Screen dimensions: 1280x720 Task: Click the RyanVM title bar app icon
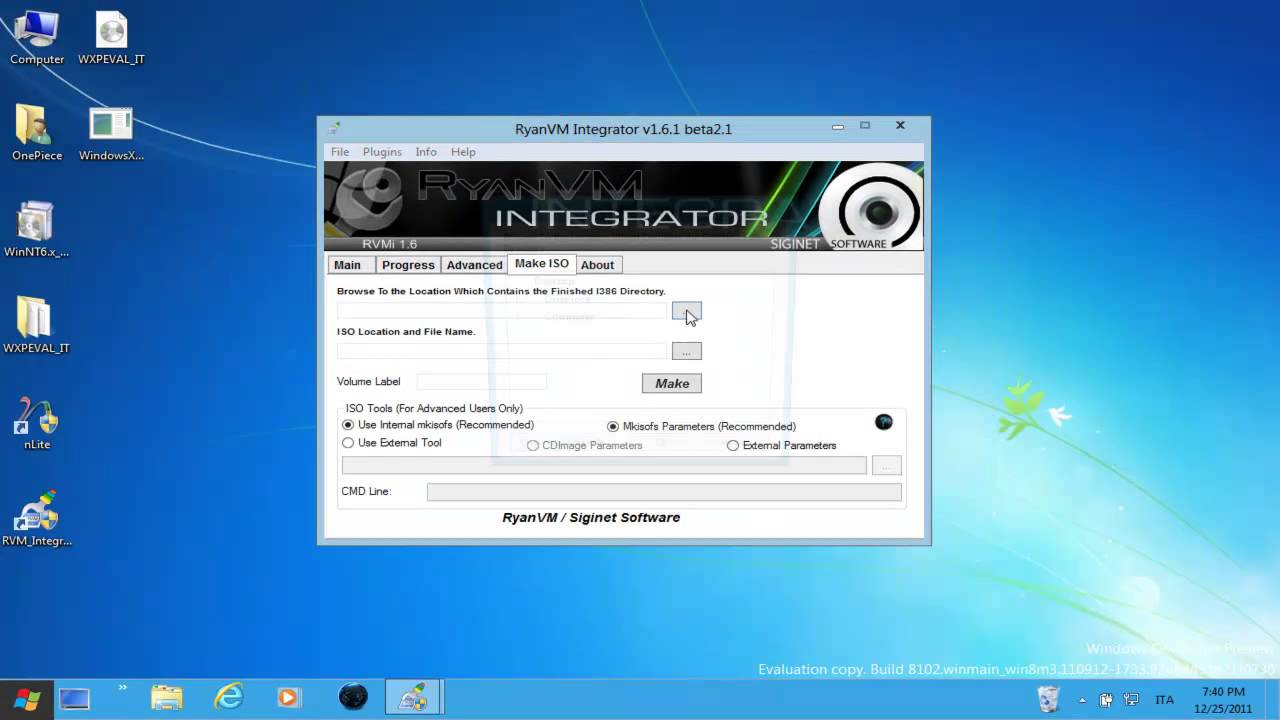(x=334, y=129)
